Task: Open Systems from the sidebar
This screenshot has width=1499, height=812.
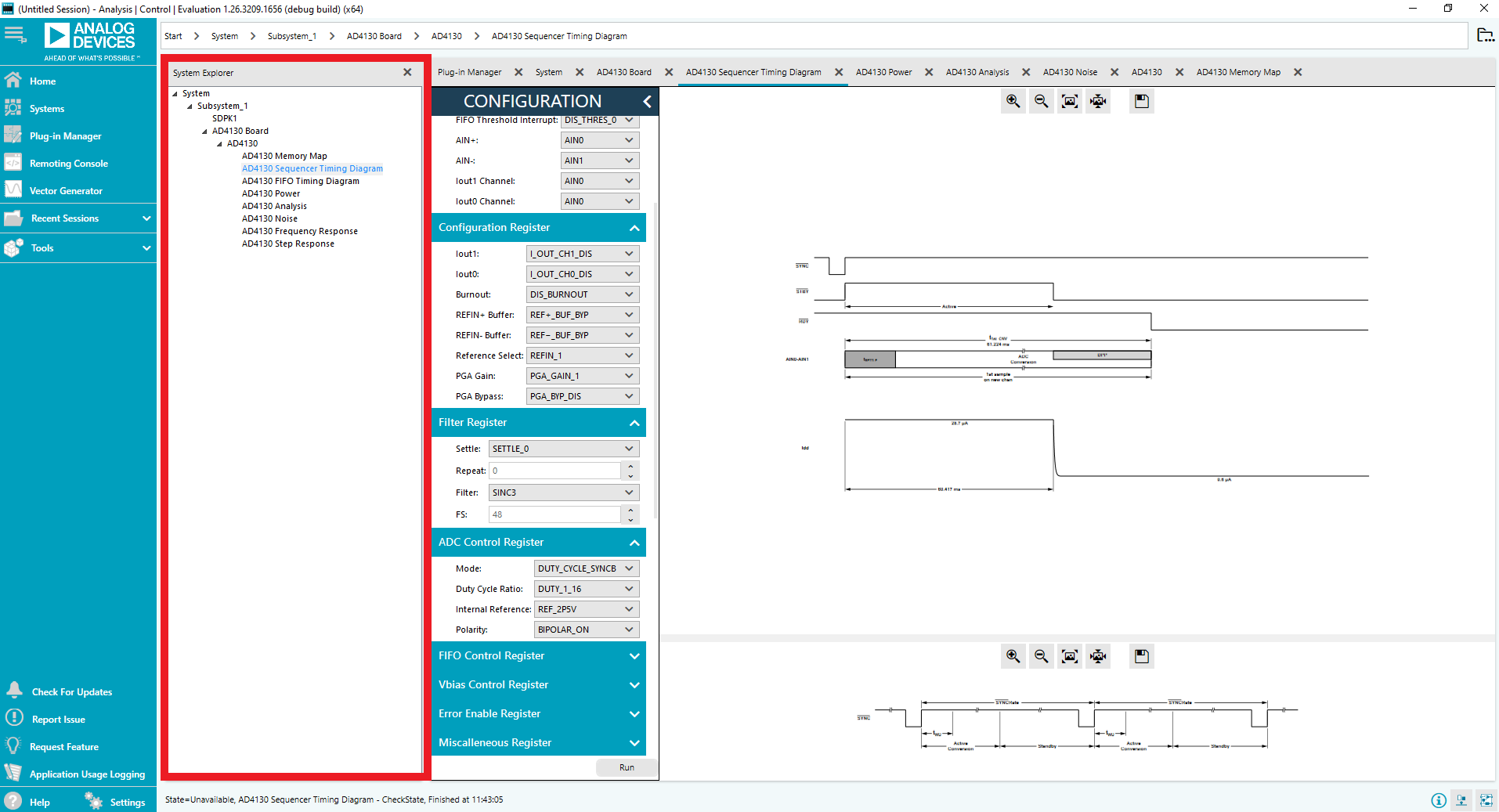Action: pos(47,109)
